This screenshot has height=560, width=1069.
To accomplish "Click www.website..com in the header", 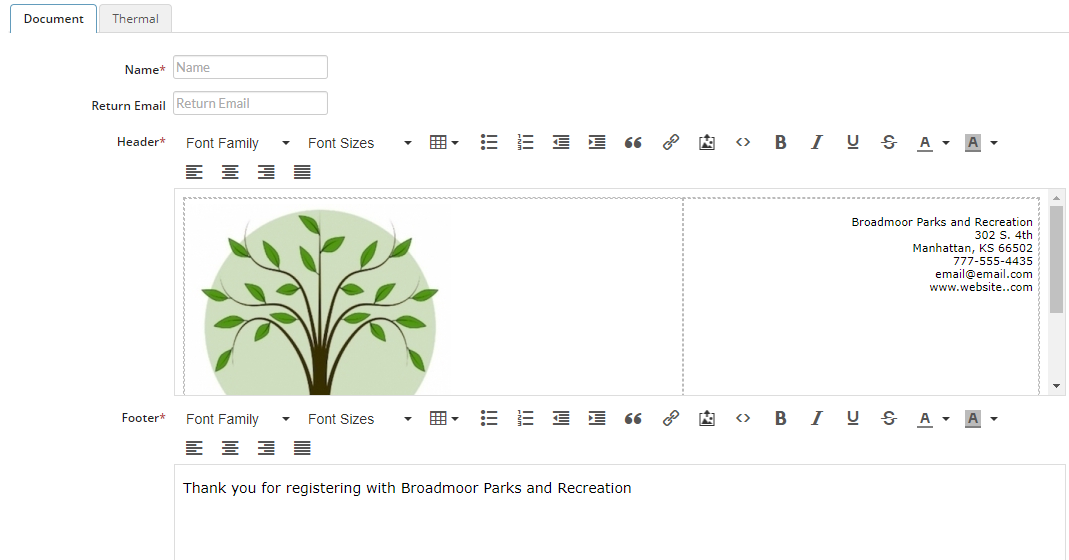I will tap(980, 287).
